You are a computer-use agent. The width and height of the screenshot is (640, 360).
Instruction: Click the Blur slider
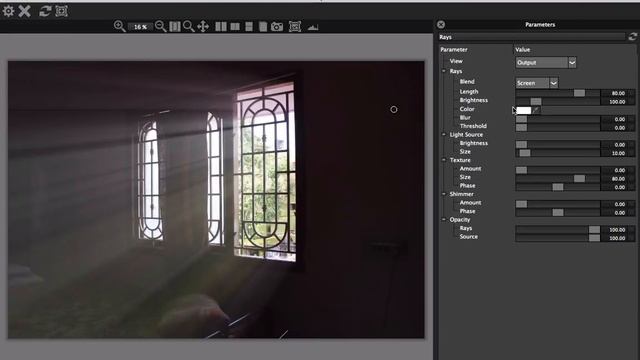[558, 119]
